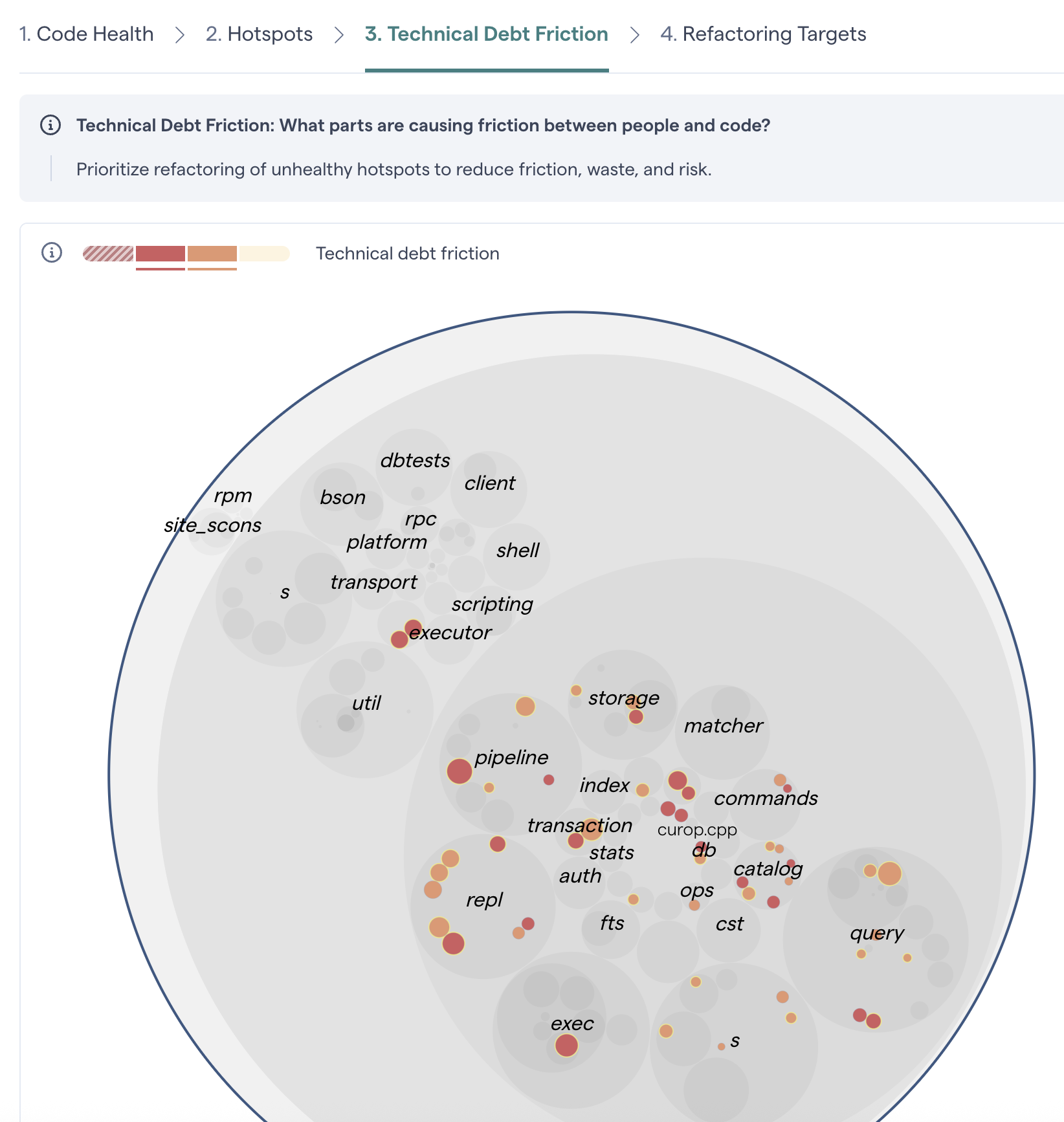Click the transaction hotspot circle
The height and width of the screenshot is (1122, 1064).
(x=577, y=841)
